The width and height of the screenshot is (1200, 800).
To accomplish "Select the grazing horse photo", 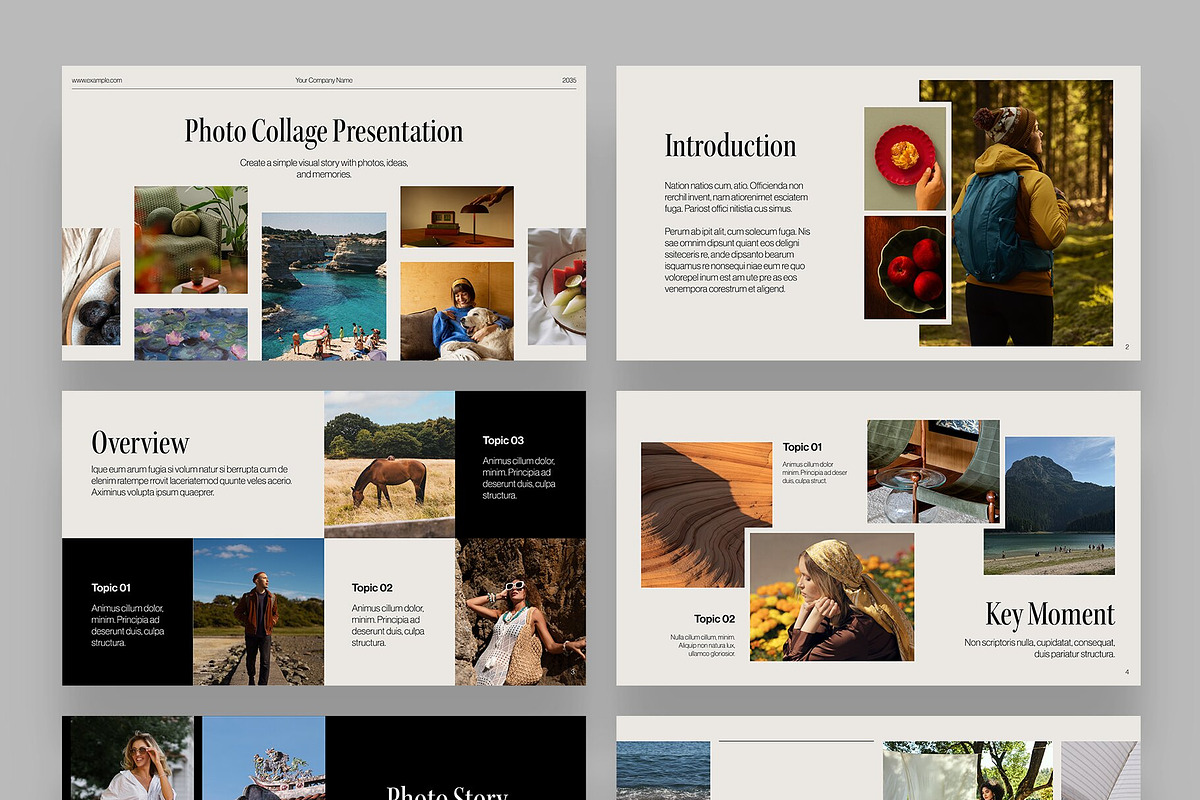I will point(390,464).
